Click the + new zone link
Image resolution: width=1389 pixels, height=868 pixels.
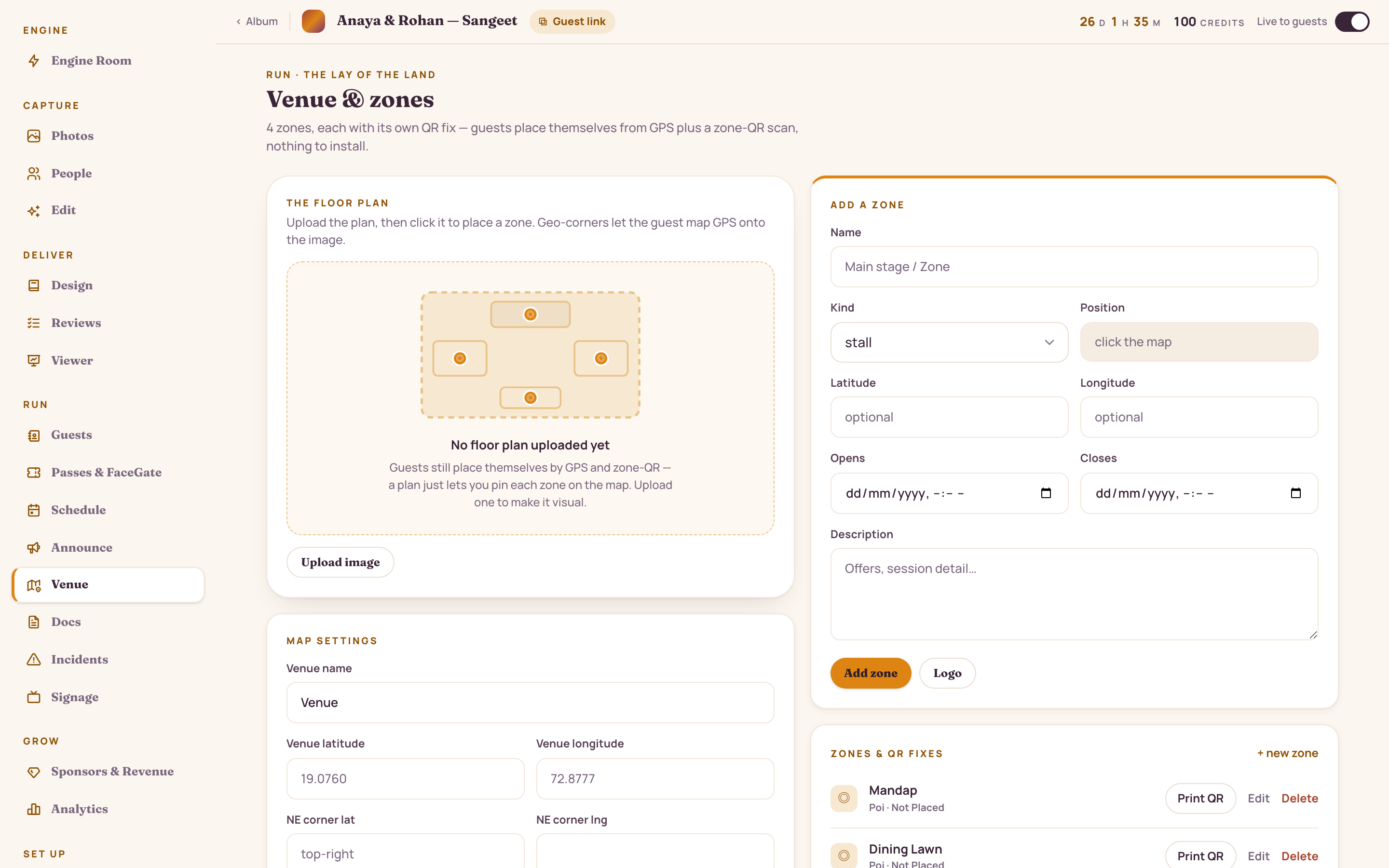pyautogui.click(x=1287, y=753)
